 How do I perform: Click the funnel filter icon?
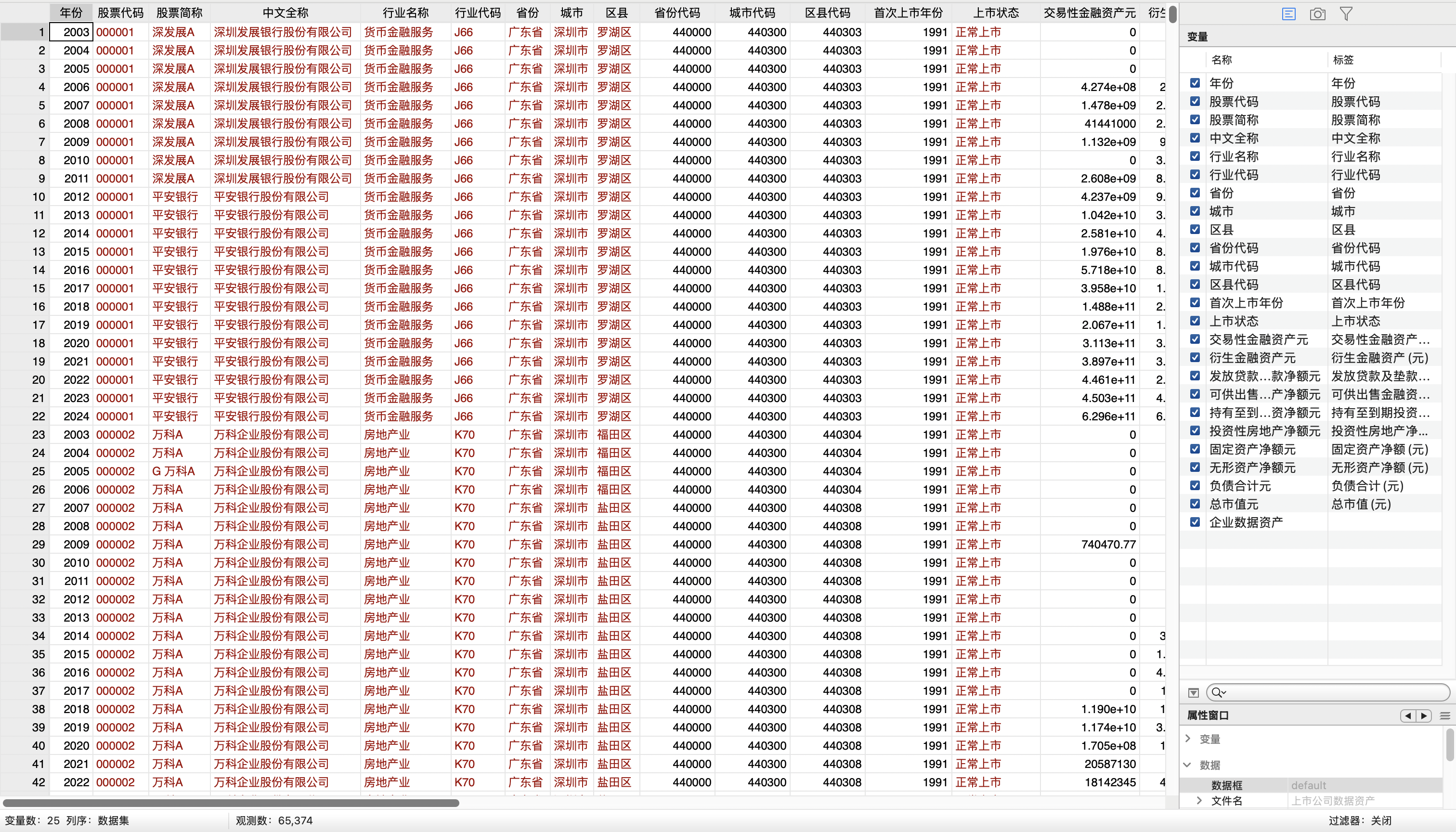coord(1346,13)
